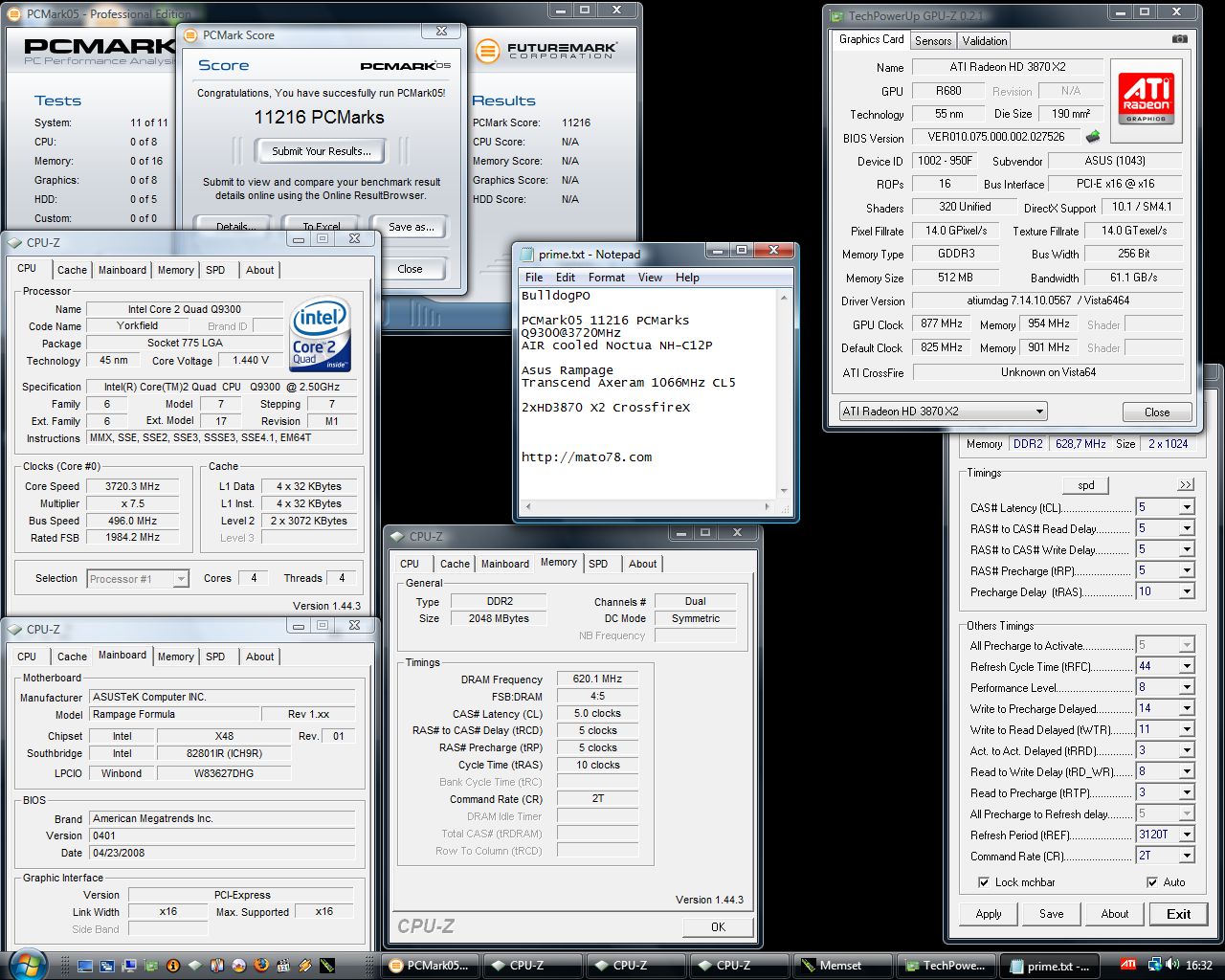The width and height of the screenshot is (1225, 980).
Task: Click Notepad vertical scrollbar up arrow
Action: pos(785,298)
